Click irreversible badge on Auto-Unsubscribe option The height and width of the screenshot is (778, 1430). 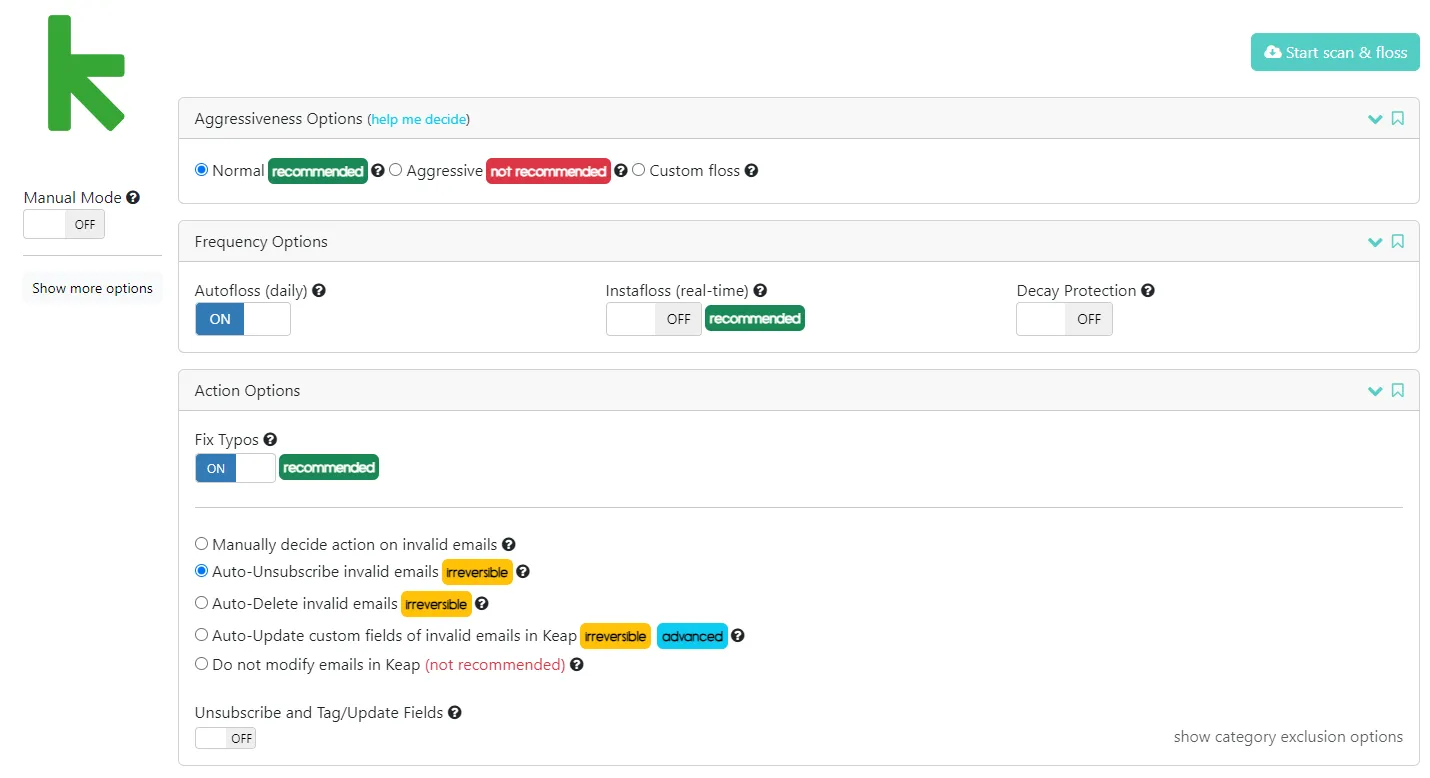(x=477, y=572)
